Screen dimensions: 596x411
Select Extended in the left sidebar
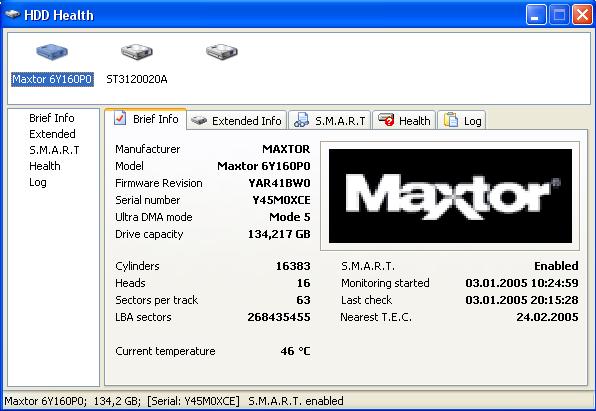52,134
